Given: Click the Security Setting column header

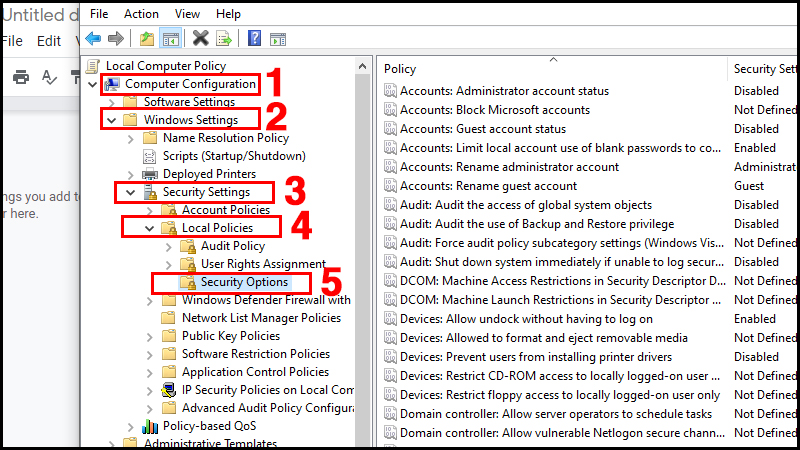Looking at the screenshot, I should (764, 69).
